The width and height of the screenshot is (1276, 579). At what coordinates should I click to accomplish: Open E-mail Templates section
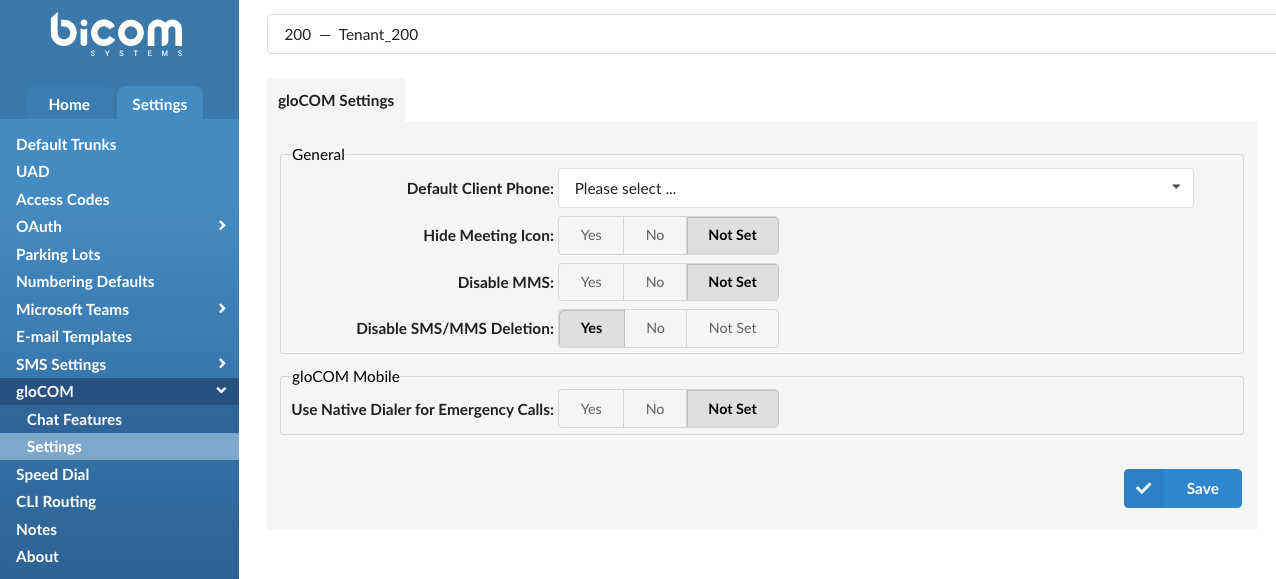click(x=73, y=336)
